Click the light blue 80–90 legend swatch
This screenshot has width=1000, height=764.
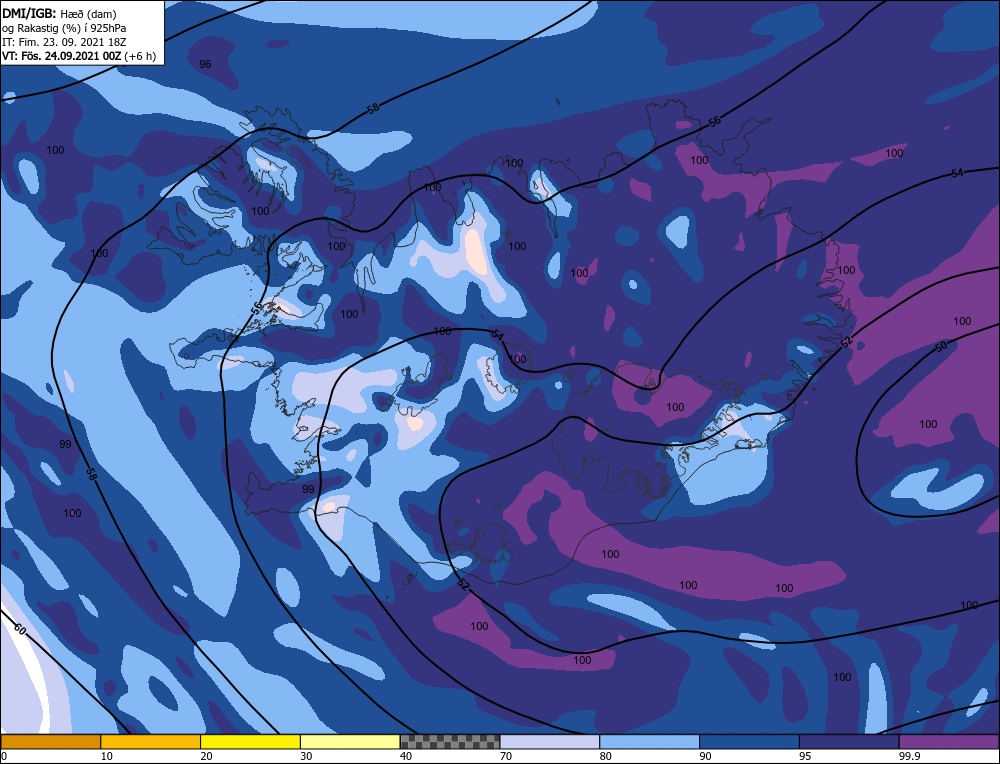[649, 741]
